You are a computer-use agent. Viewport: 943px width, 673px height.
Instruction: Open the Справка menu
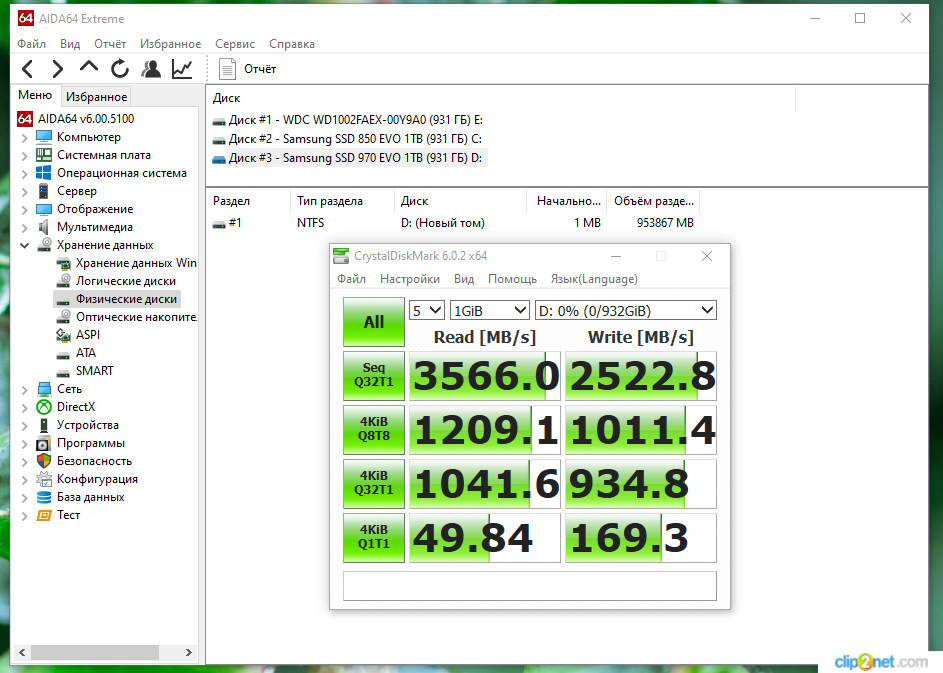[x=292, y=44]
